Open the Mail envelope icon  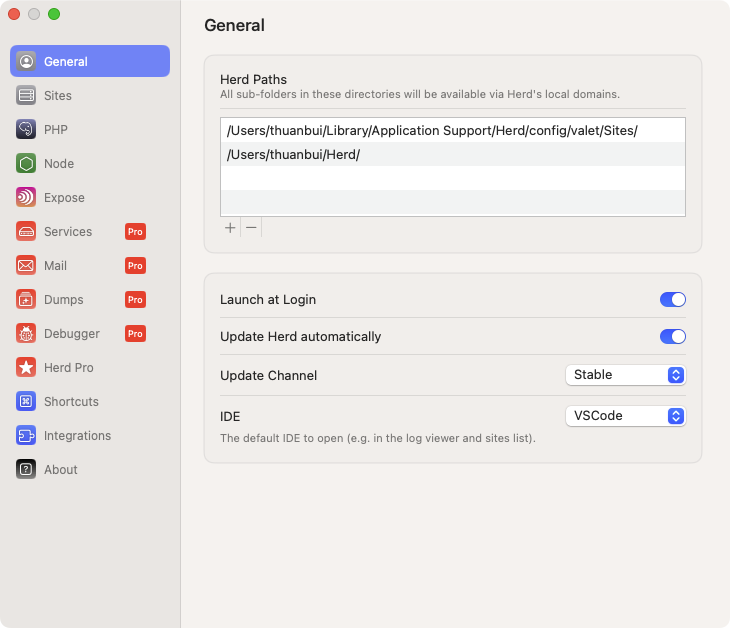[26, 266]
